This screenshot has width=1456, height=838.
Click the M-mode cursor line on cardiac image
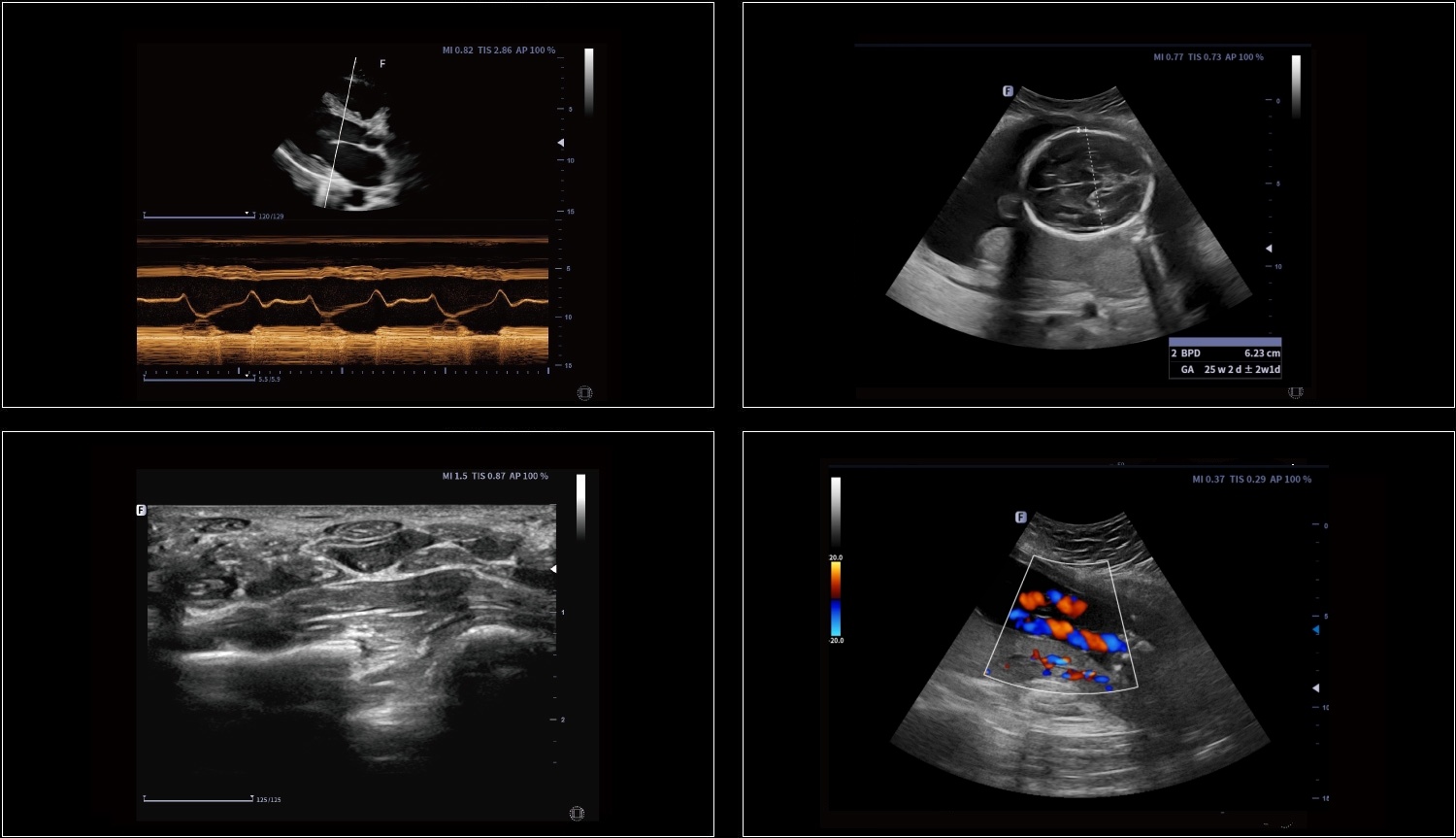[x=340, y=136]
